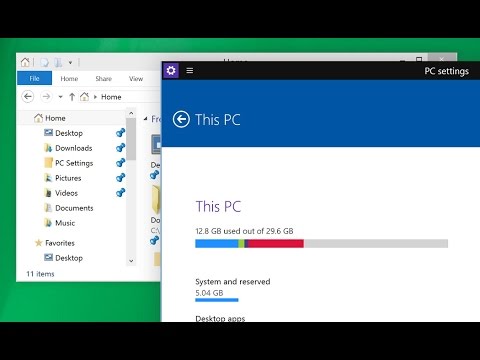Click the Documents folder icon in sidebar

48,208
